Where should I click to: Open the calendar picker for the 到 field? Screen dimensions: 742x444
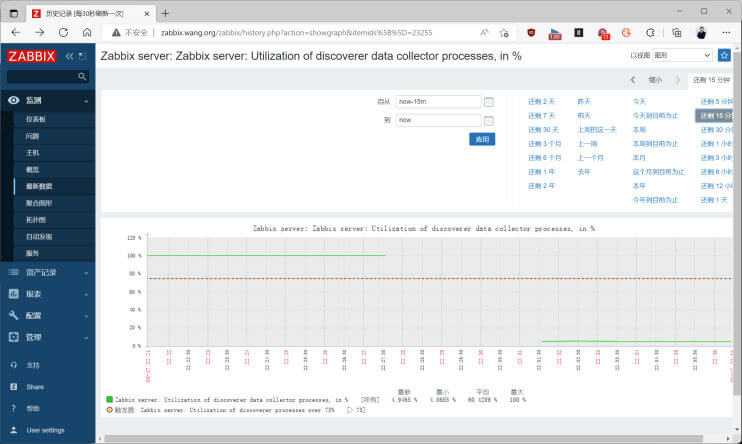coord(488,121)
